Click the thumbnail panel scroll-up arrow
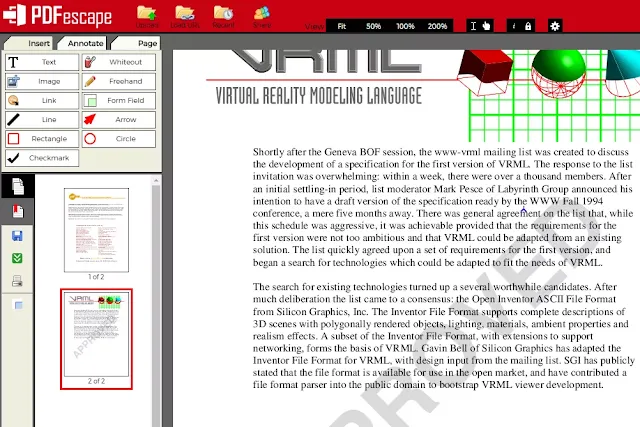 coord(156,180)
